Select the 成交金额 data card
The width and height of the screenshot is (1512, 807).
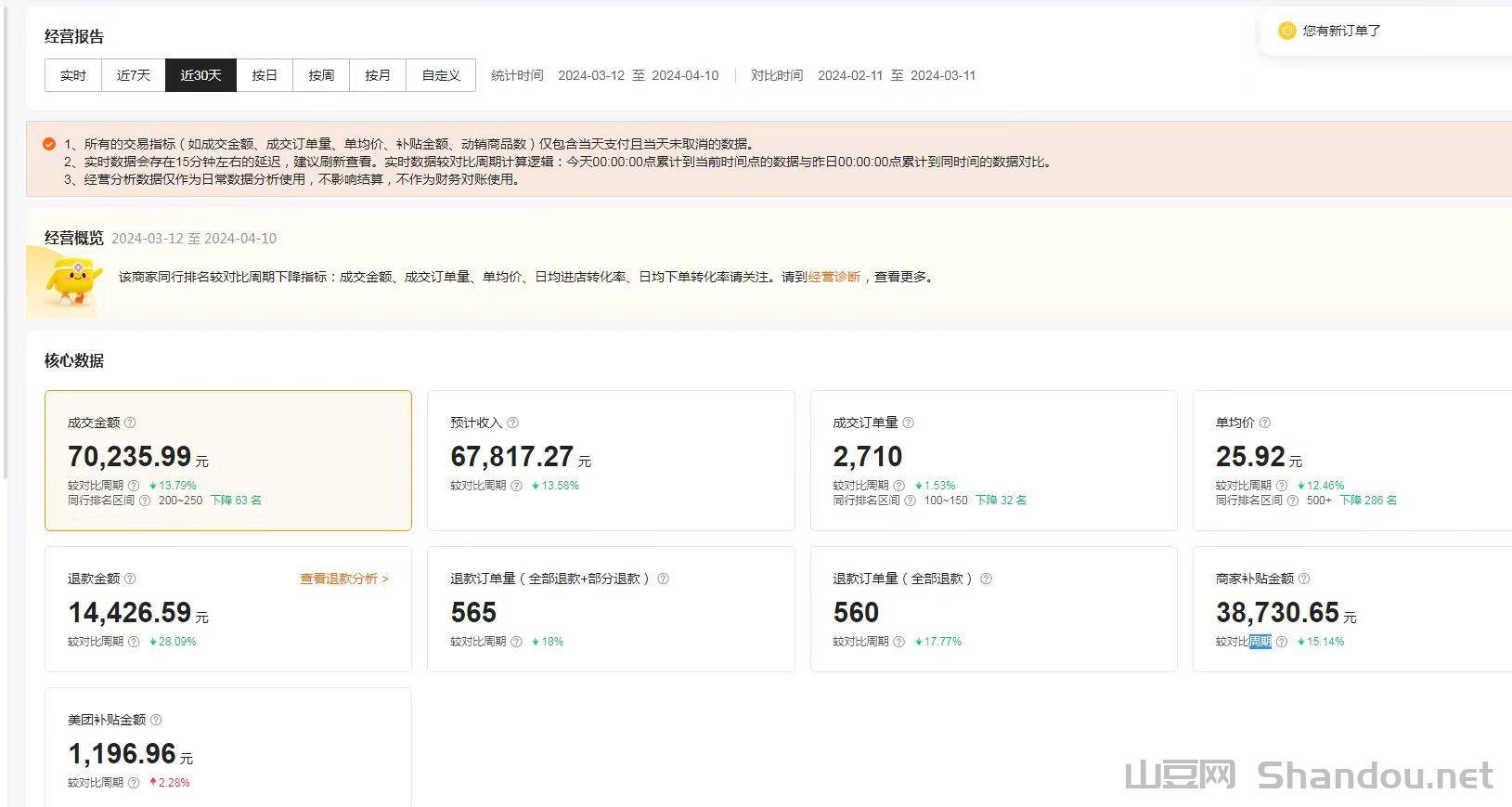click(227, 460)
